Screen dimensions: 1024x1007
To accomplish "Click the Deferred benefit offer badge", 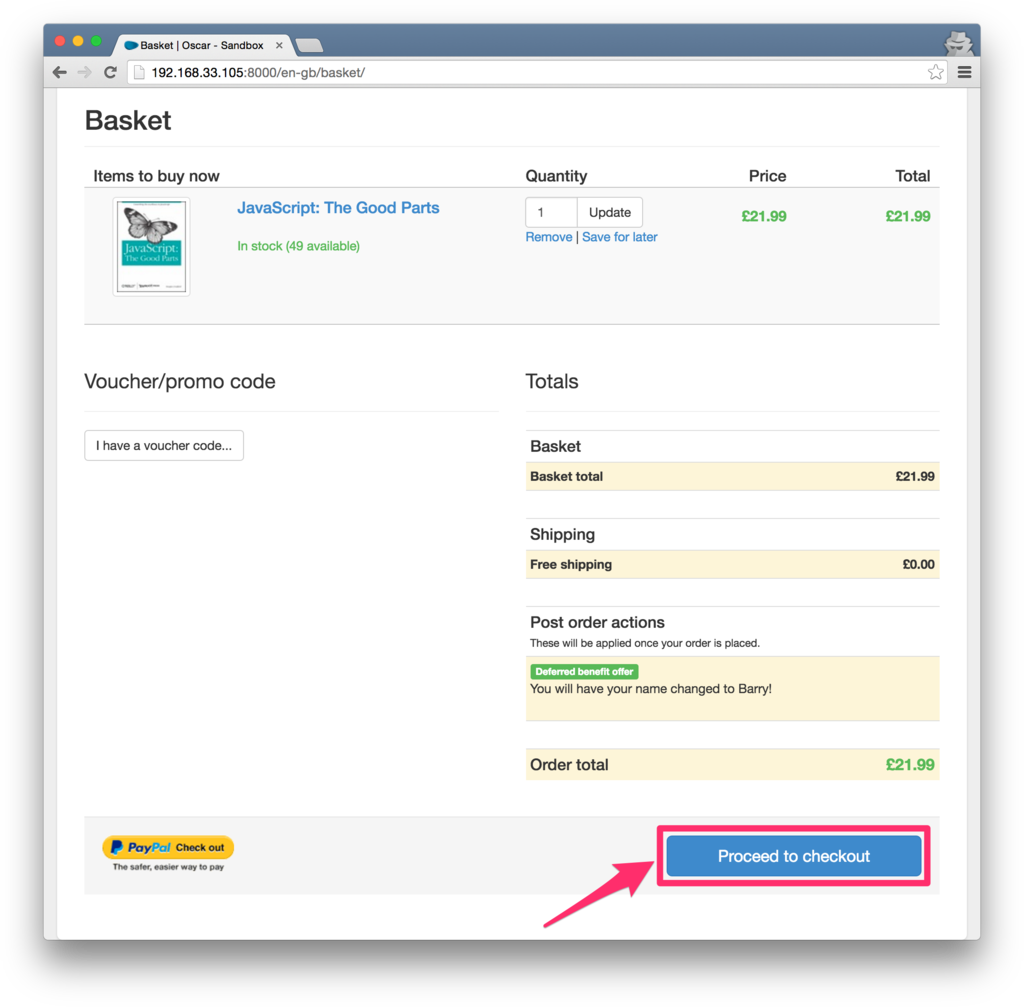I will pyautogui.click(x=584, y=671).
